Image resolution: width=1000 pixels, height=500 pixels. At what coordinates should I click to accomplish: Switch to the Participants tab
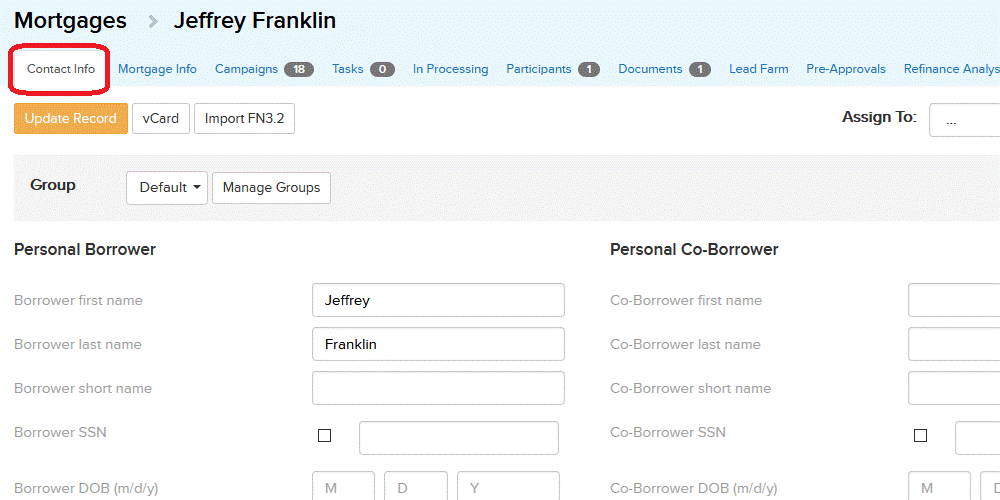539,69
